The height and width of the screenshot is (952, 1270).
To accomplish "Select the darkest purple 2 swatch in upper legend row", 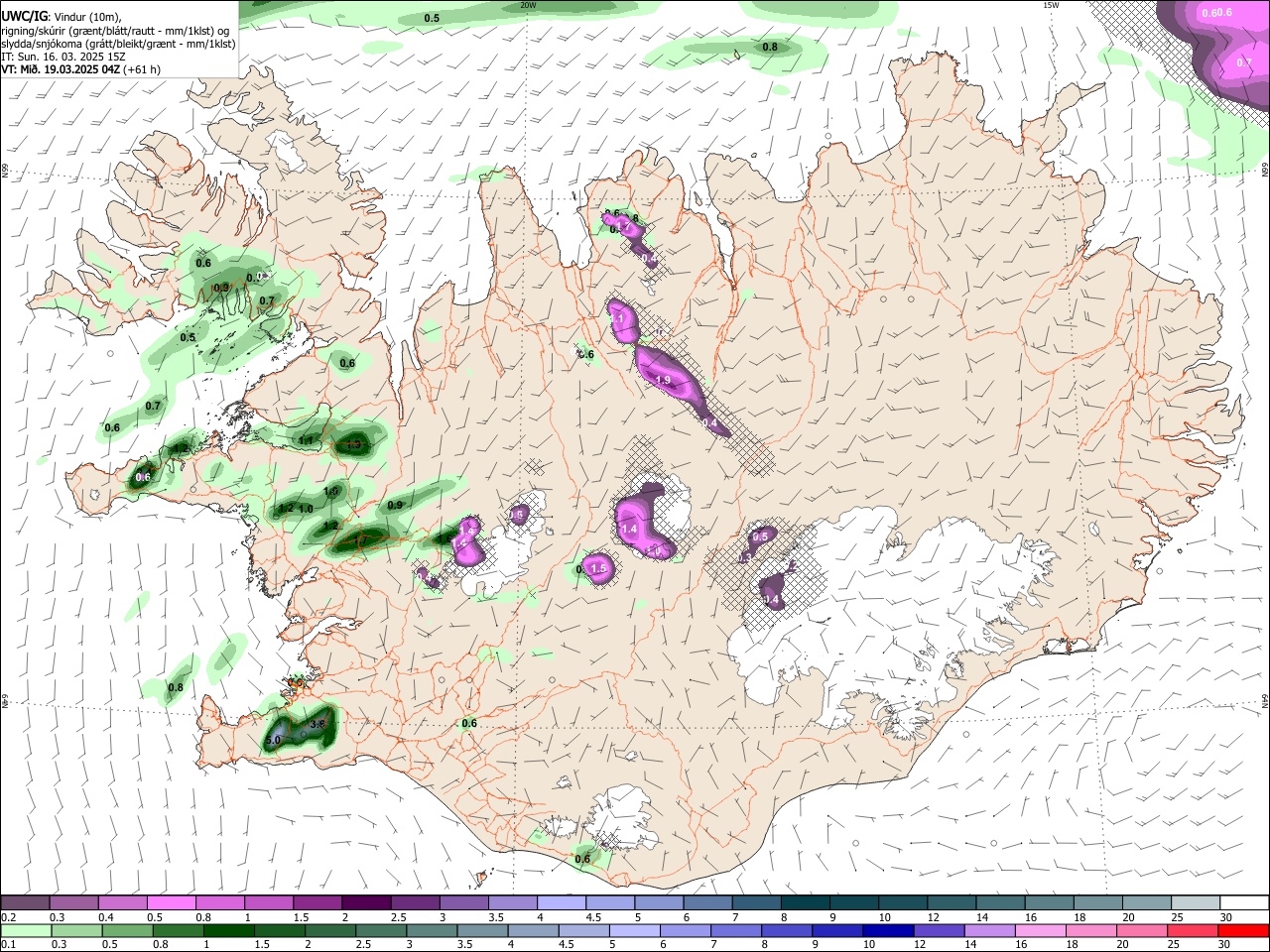I will pyautogui.click(x=366, y=901).
